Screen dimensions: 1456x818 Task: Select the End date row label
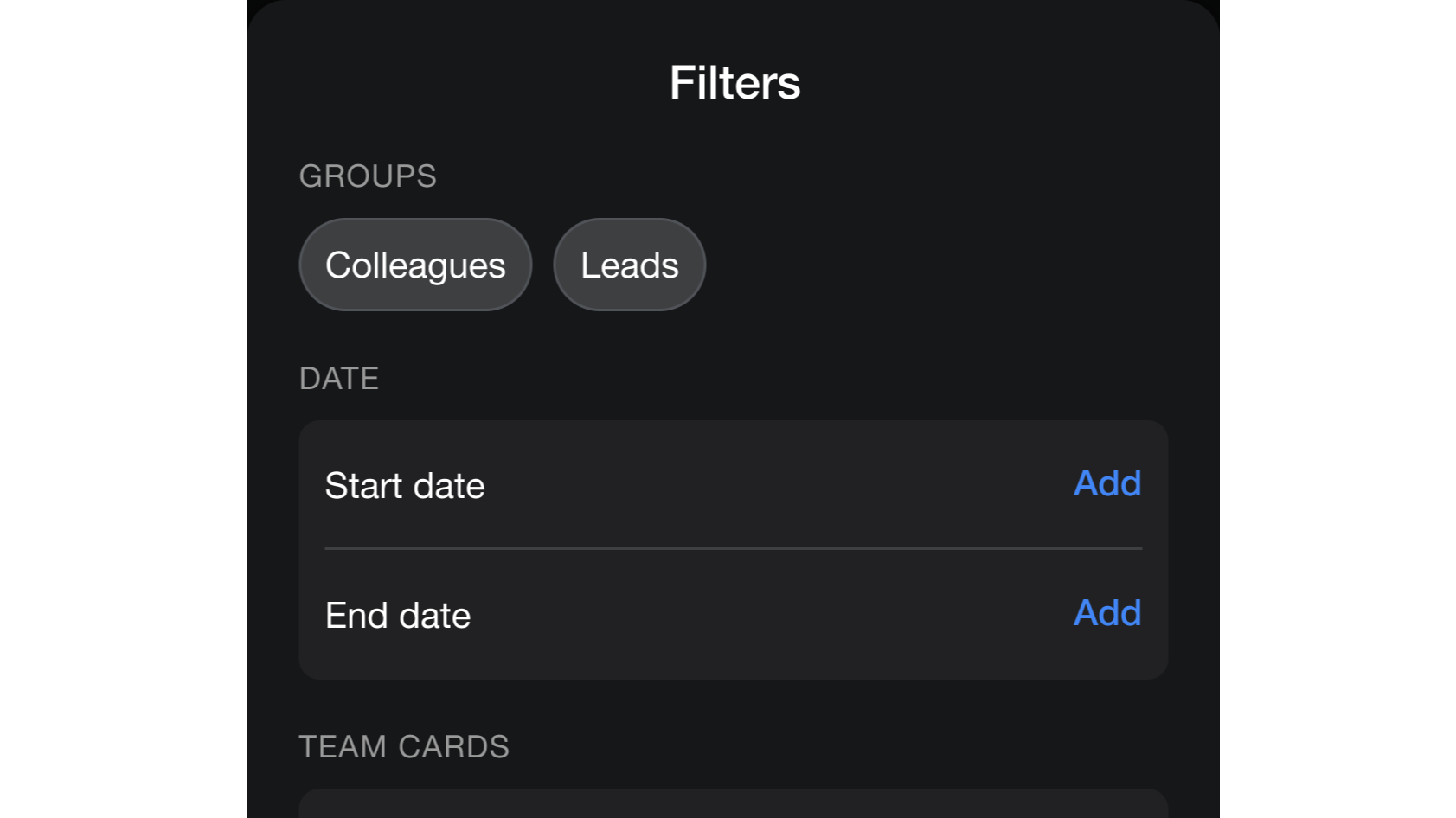[398, 616]
